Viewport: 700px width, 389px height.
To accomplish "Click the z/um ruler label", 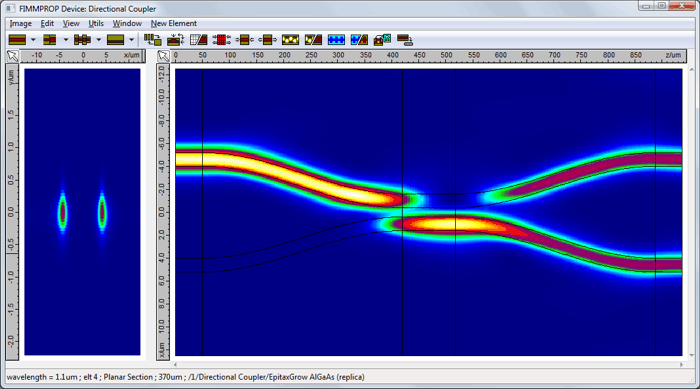I will tap(673, 55).
